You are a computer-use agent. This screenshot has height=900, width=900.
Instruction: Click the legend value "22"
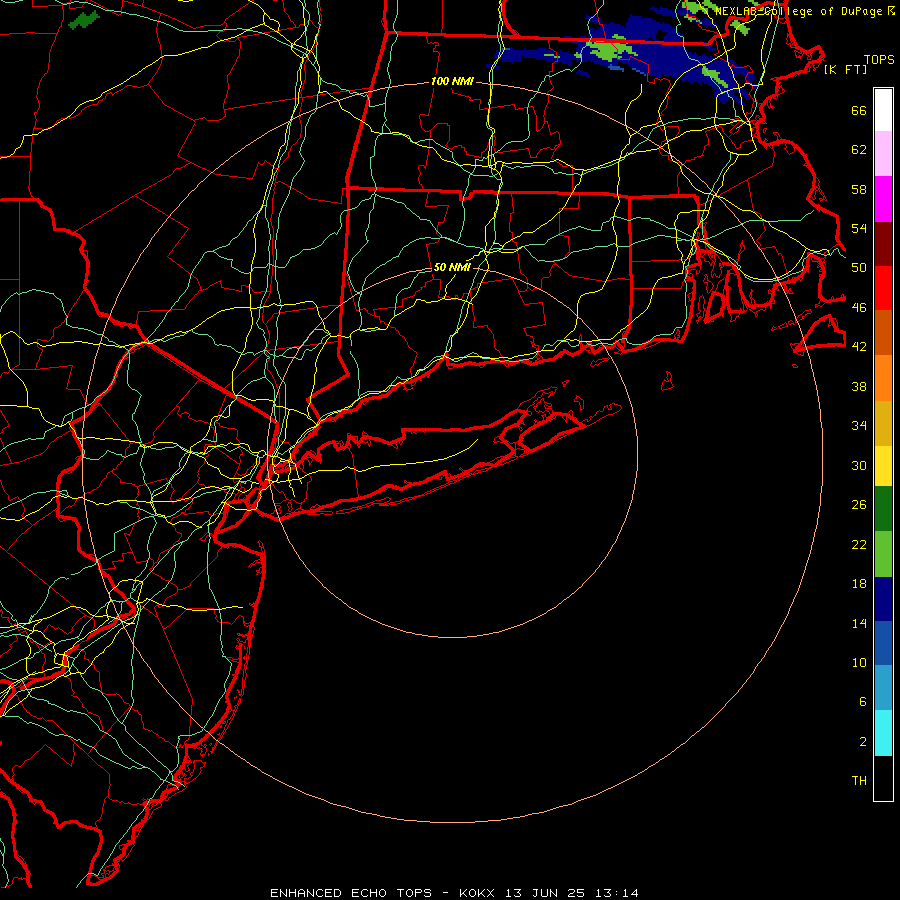pyautogui.click(x=859, y=544)
